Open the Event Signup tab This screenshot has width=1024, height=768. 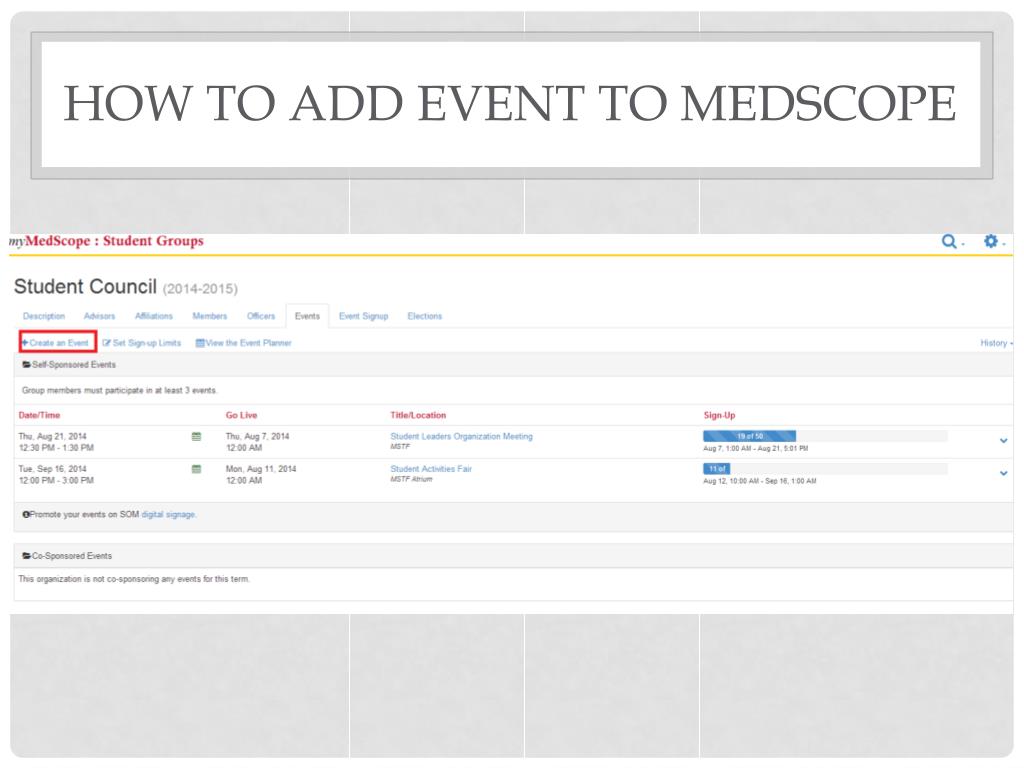coord(363,316)
